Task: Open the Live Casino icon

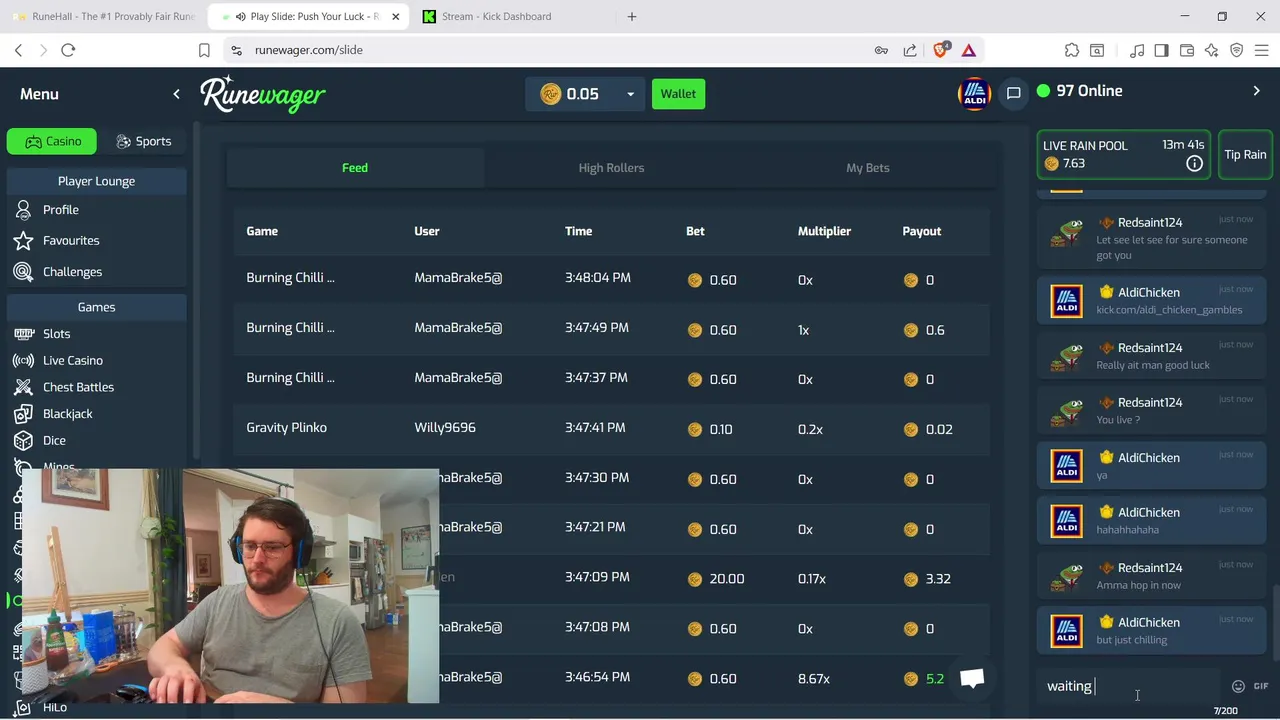Action: (x=24, y=360)
